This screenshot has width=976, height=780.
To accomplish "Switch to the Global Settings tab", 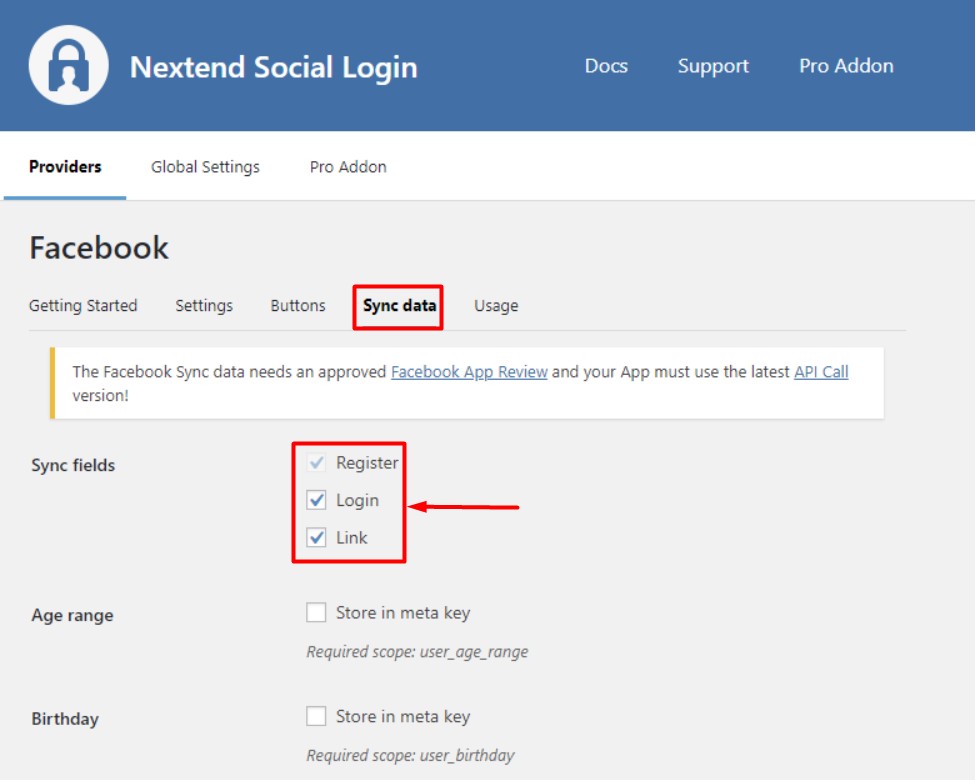I will [x=205, y=167].
